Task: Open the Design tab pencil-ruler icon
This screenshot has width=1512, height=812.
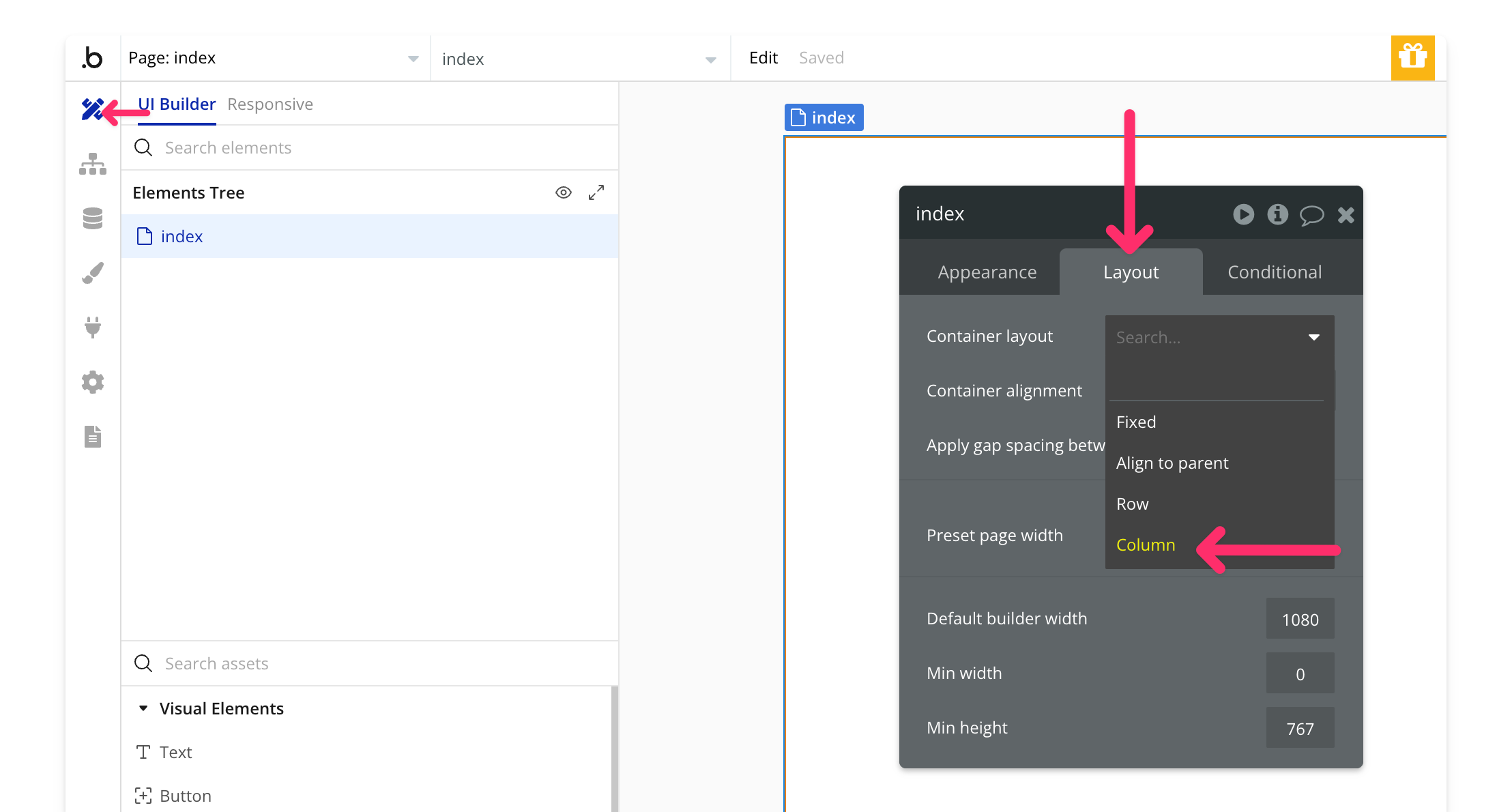Action: (x=92, y=109)
